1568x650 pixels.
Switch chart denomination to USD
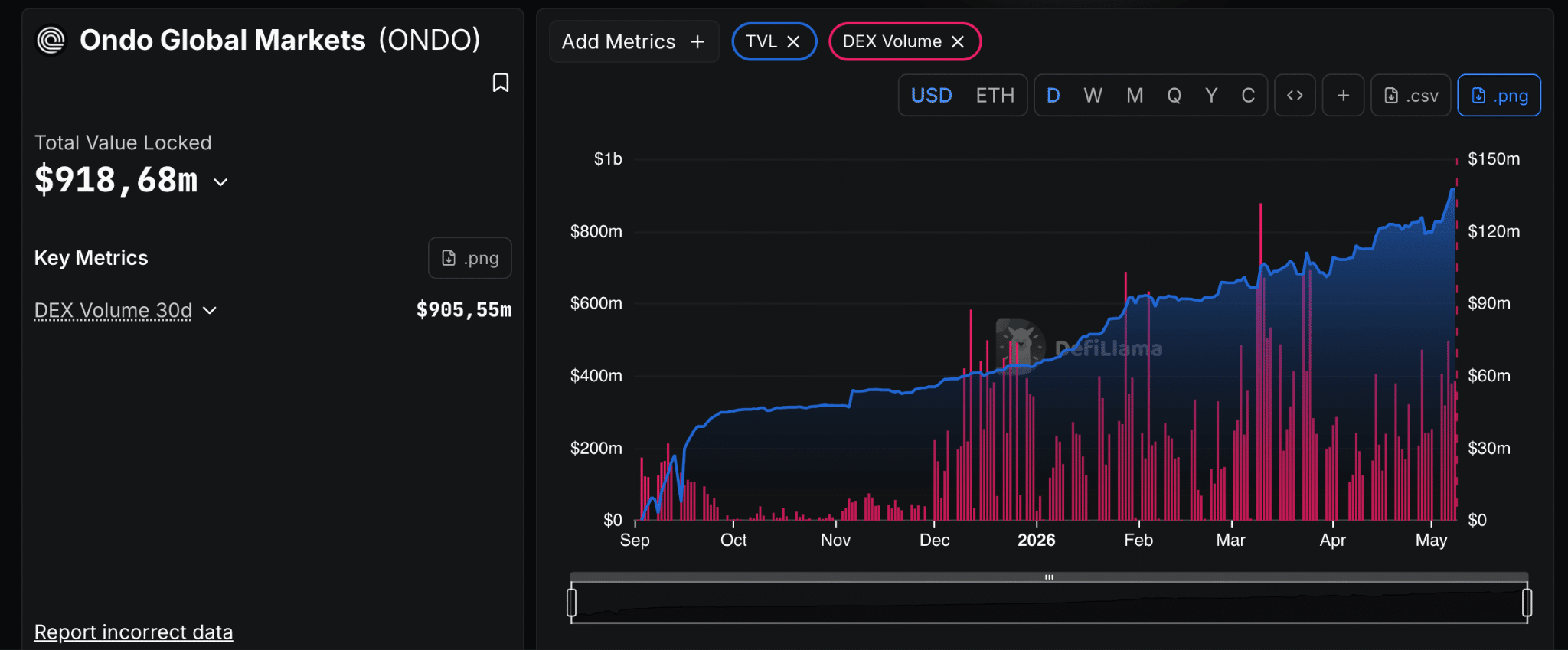(x=931, y=95)
